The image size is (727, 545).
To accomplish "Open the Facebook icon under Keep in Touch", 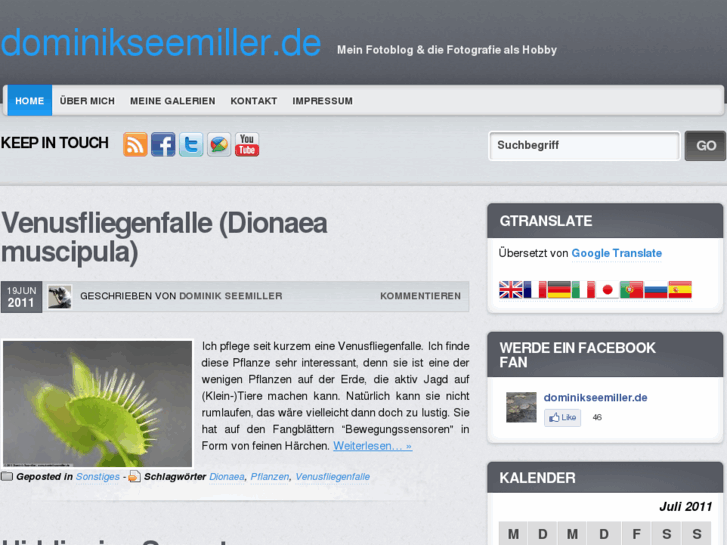I will coord(163,144).
